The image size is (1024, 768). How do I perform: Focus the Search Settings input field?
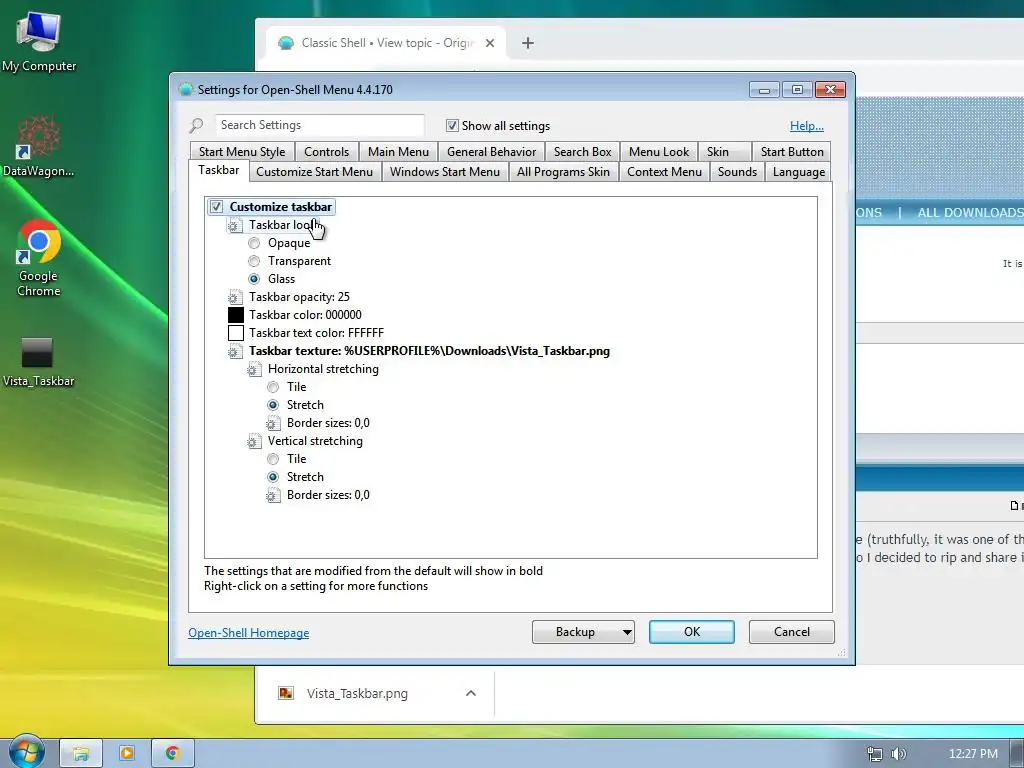point(320,125)
